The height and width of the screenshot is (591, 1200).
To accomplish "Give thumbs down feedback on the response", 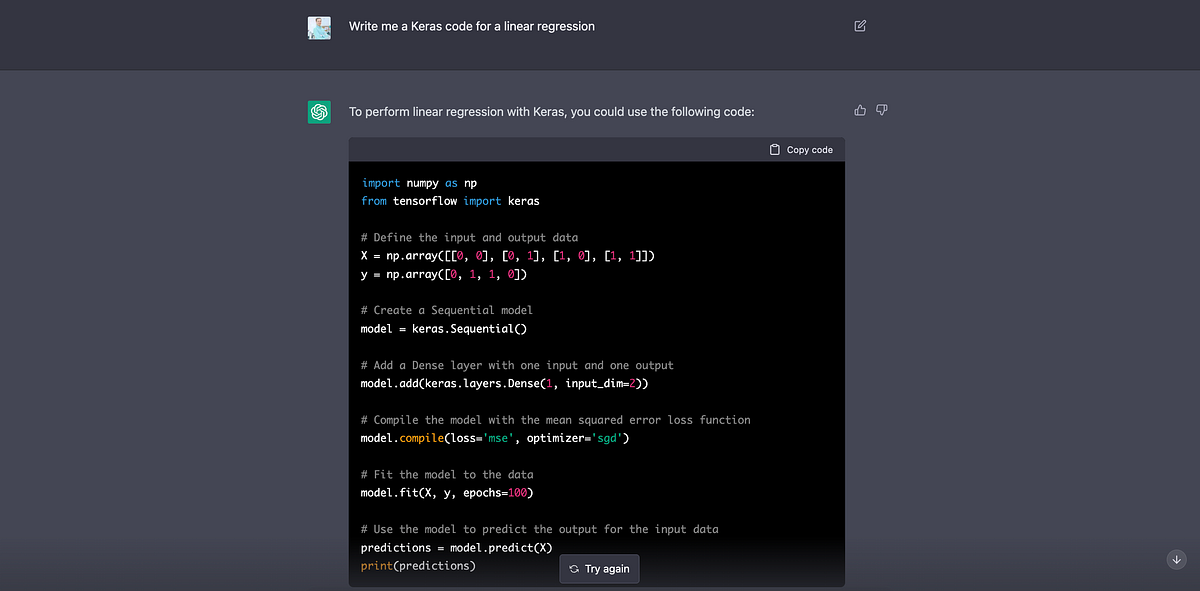I will click(x=881, y=110).
